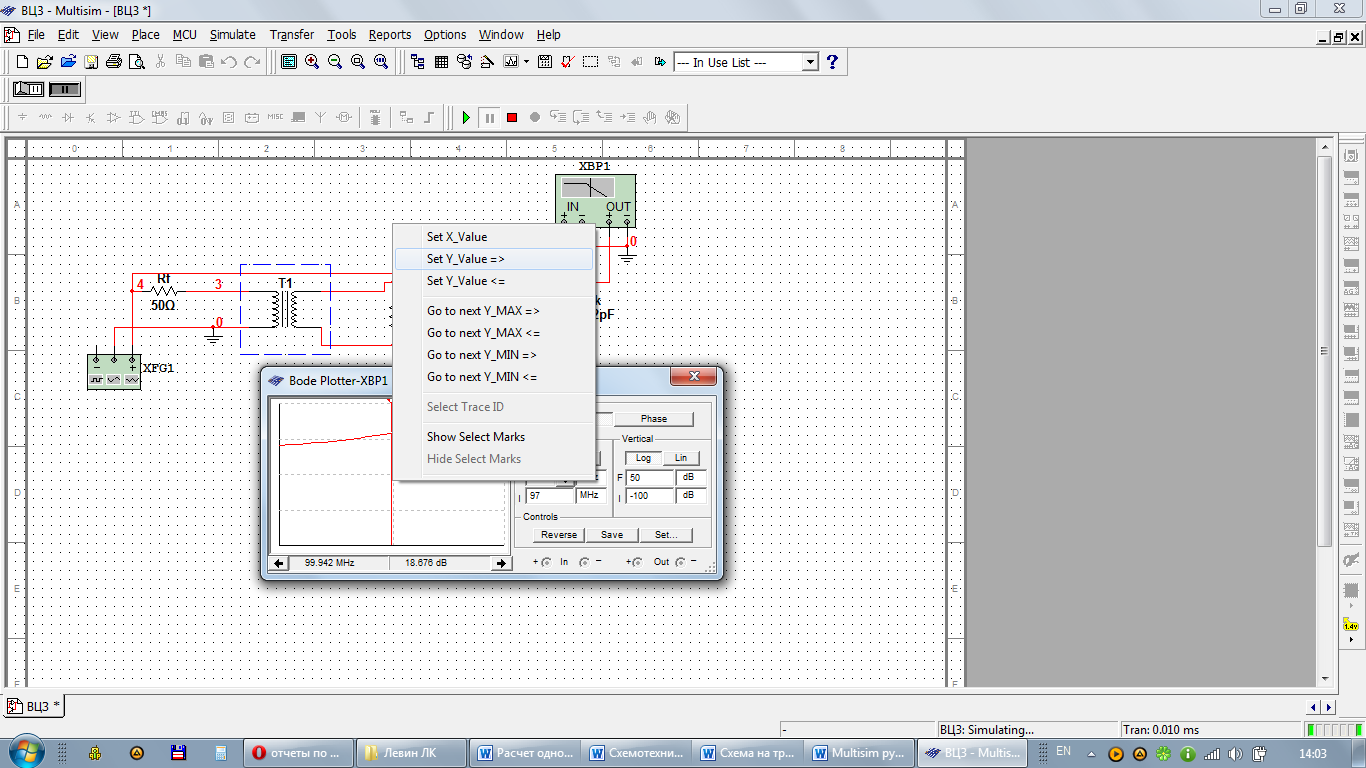This screenshot has width=1366, height=768.
Task: Create a new design file
Action: click(x=22, y=62)
